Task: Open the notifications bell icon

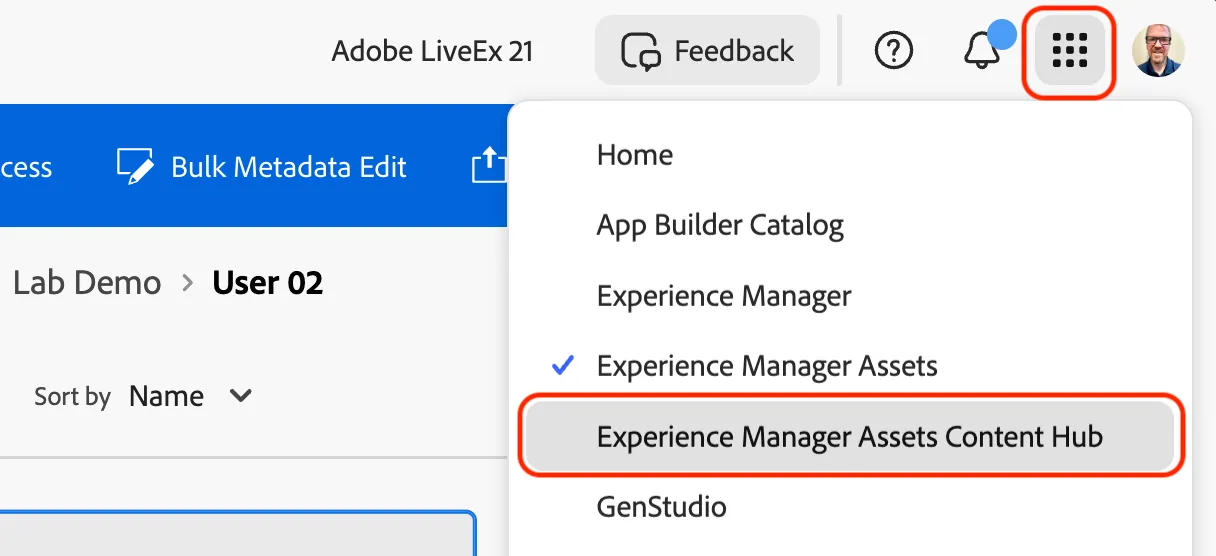Action: (983, 50)
